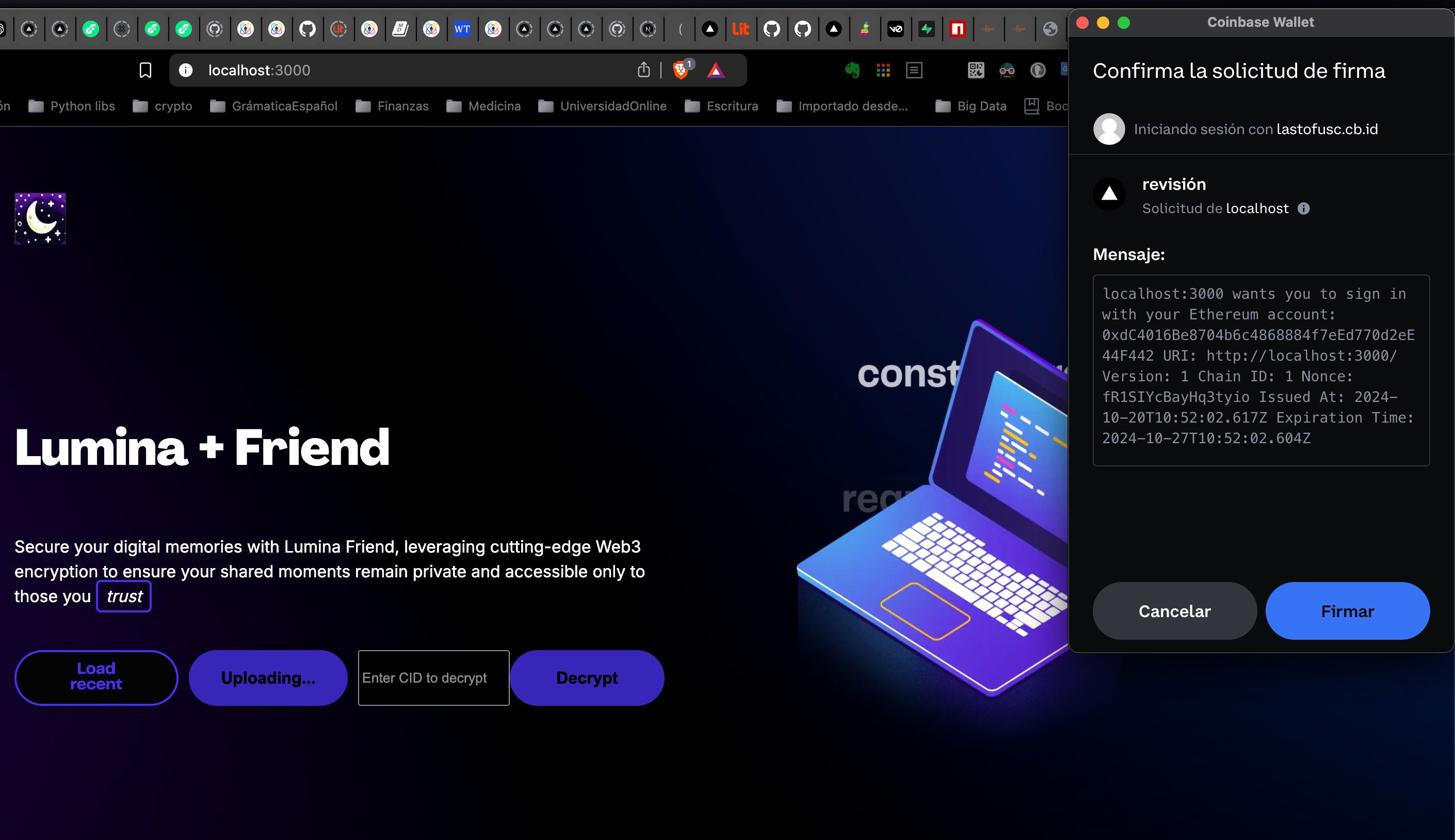Open the Bookmarks bar Python libs folder
The height and width of the screenshot is (840, 1455).
[x=82, y=104]
